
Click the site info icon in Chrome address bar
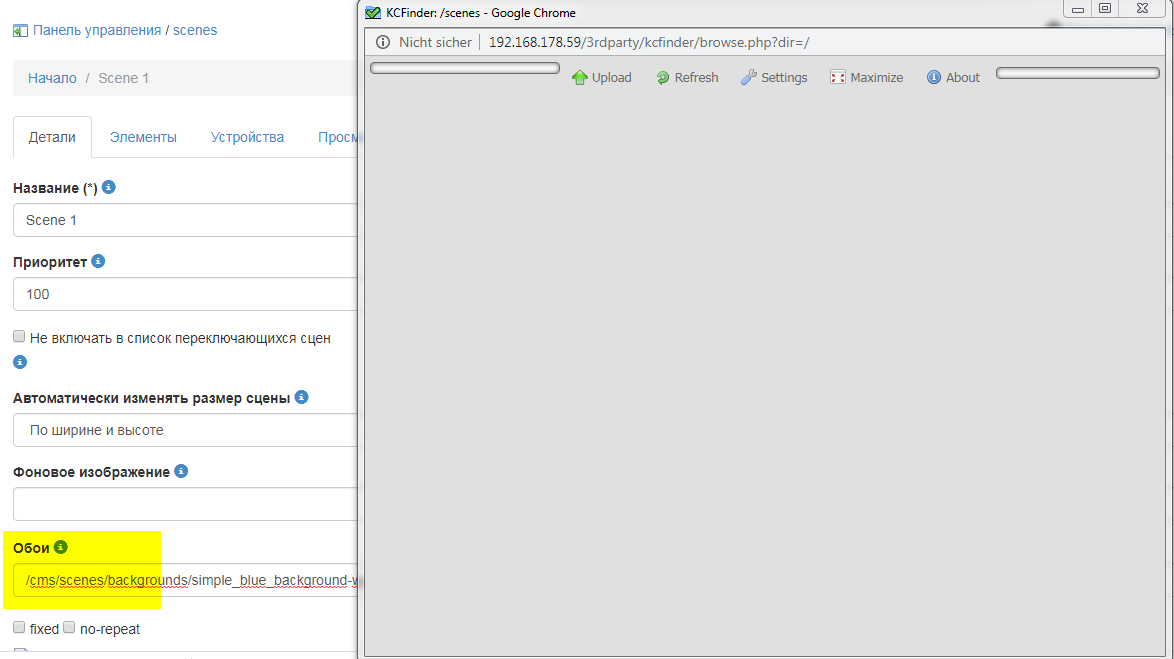[383, 43]
